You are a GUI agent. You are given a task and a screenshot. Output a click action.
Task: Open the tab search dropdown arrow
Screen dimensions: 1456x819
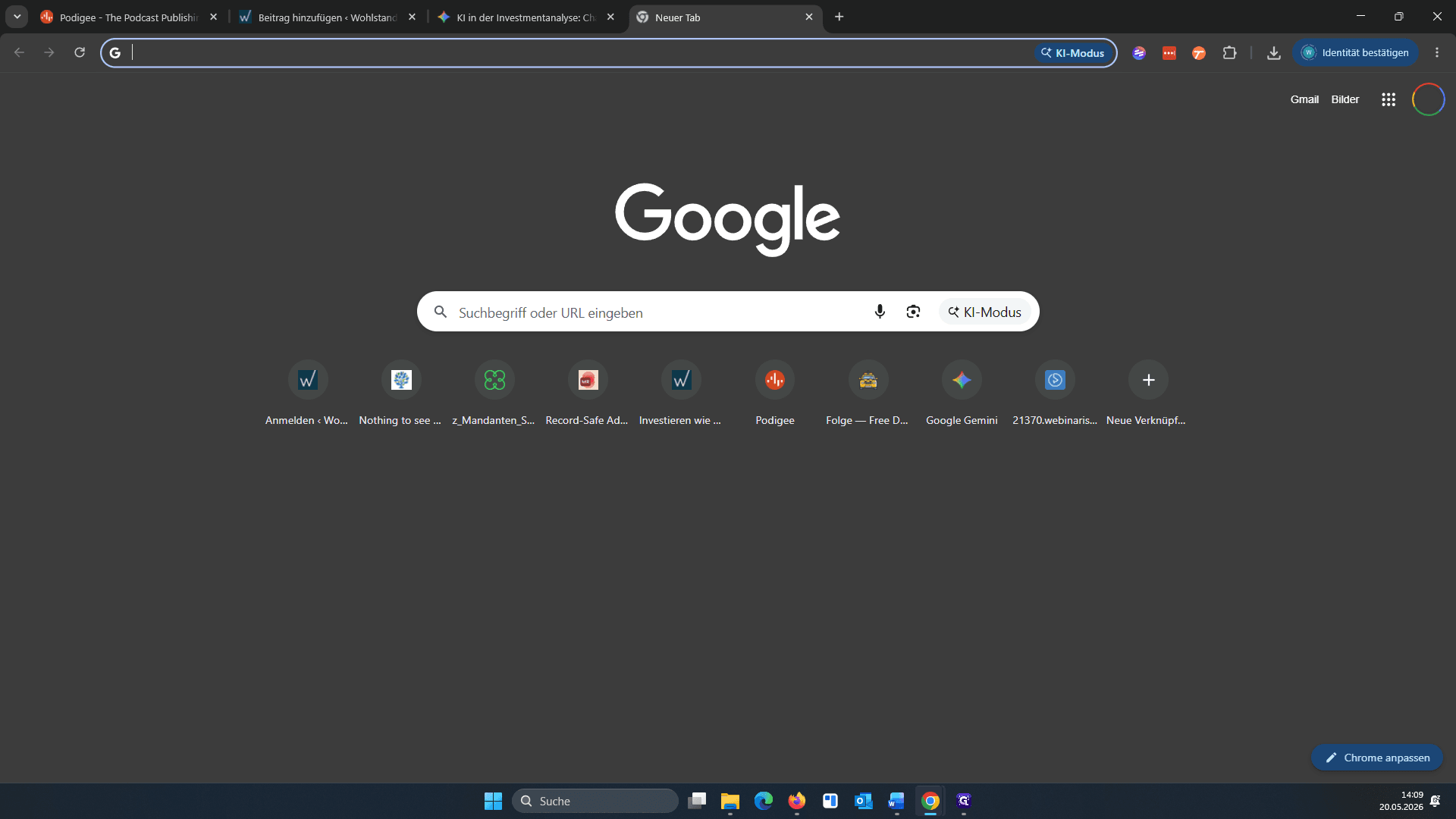[17, 17]
